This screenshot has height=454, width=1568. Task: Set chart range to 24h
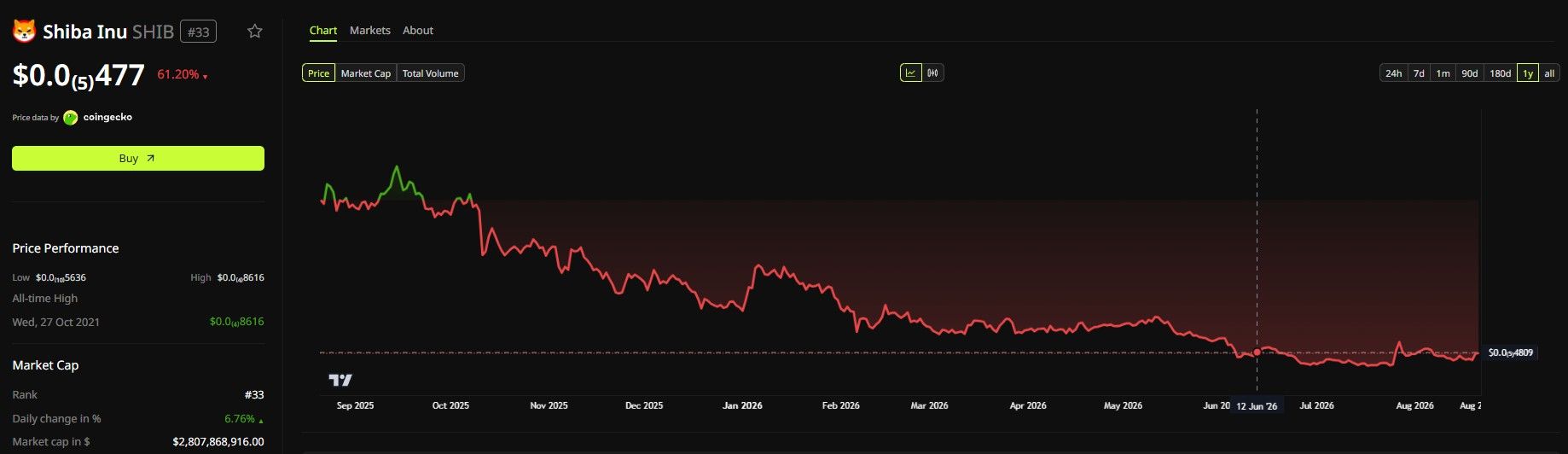click(x=1393, y=73)
